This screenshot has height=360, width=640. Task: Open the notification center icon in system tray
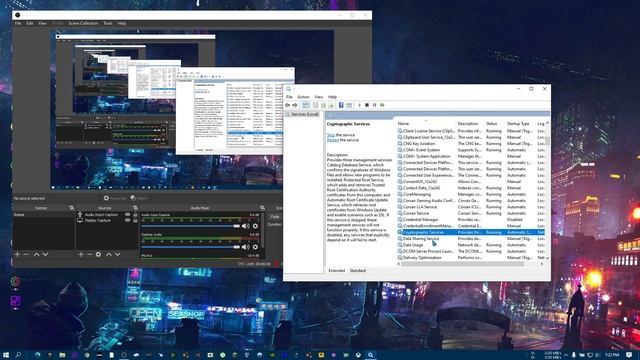coord(629,355)
